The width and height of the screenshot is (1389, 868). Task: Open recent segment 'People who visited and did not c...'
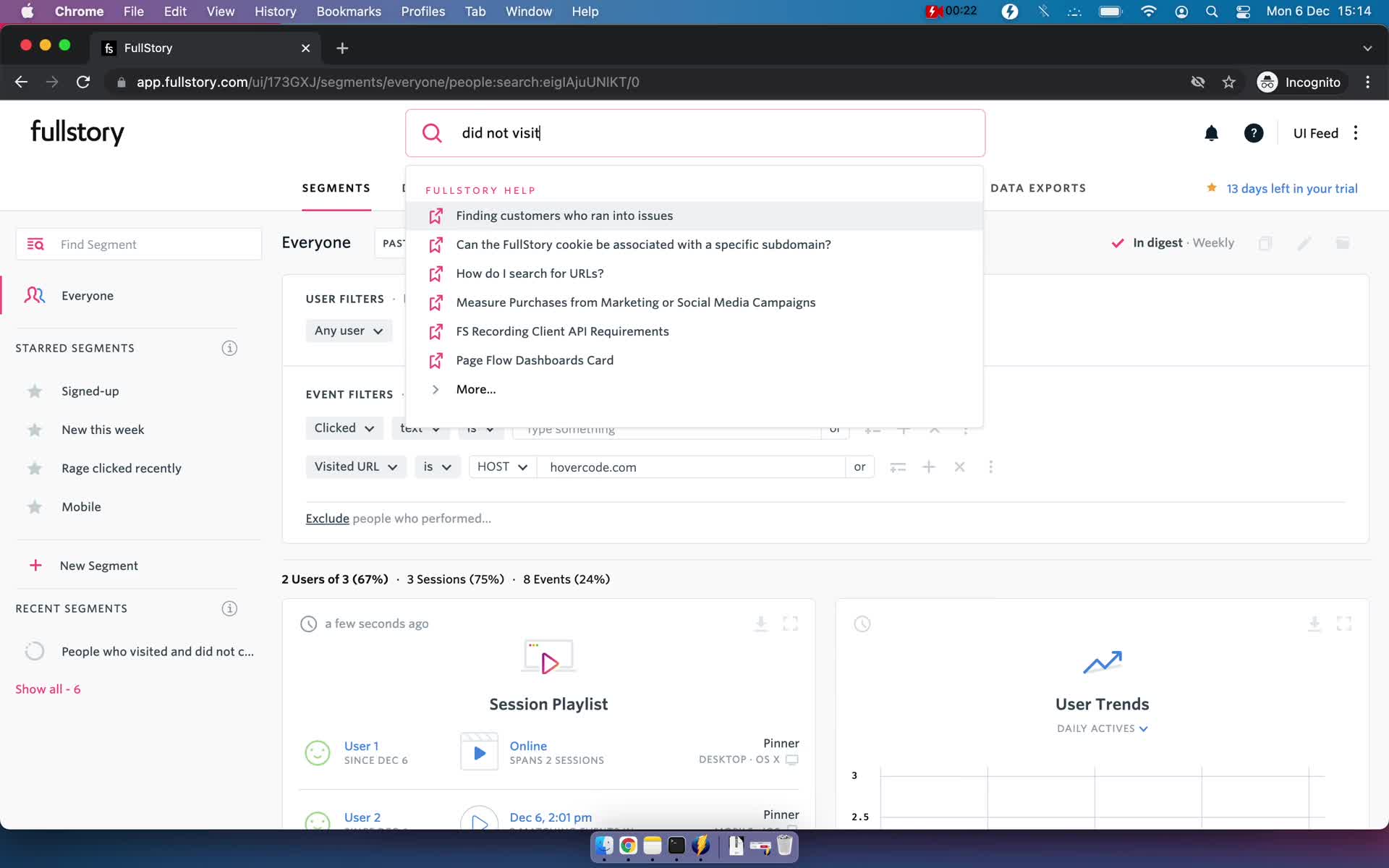157,652
